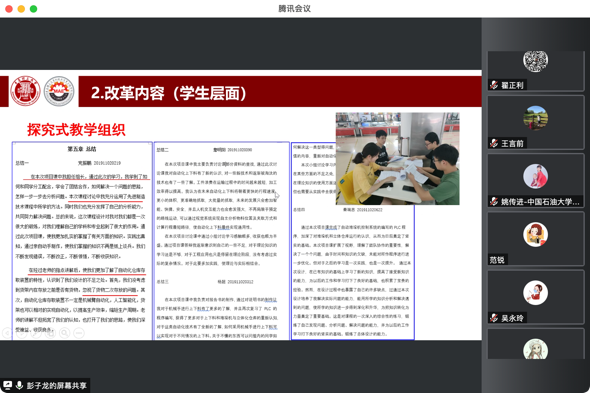590x393 pixels.
Task: Select 范锐 participant tile
Action: (x=535, y=238)
